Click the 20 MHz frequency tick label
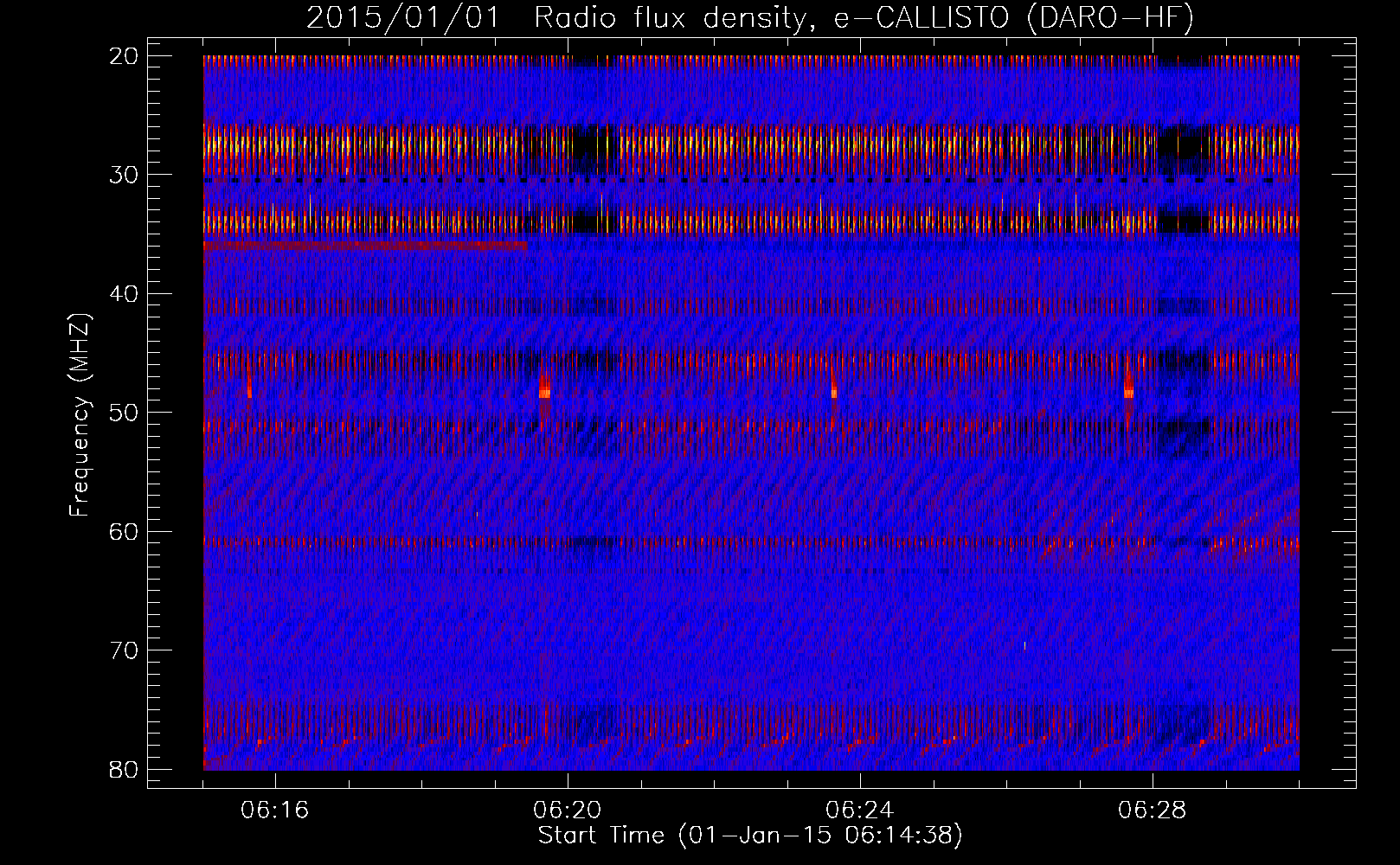 125,56
